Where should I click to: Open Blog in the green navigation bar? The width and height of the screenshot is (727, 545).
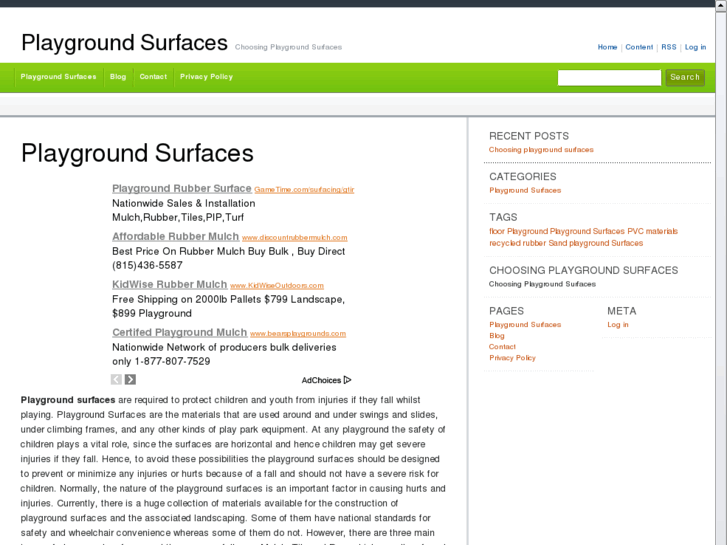pyautogui.click(x=118, y=77)
